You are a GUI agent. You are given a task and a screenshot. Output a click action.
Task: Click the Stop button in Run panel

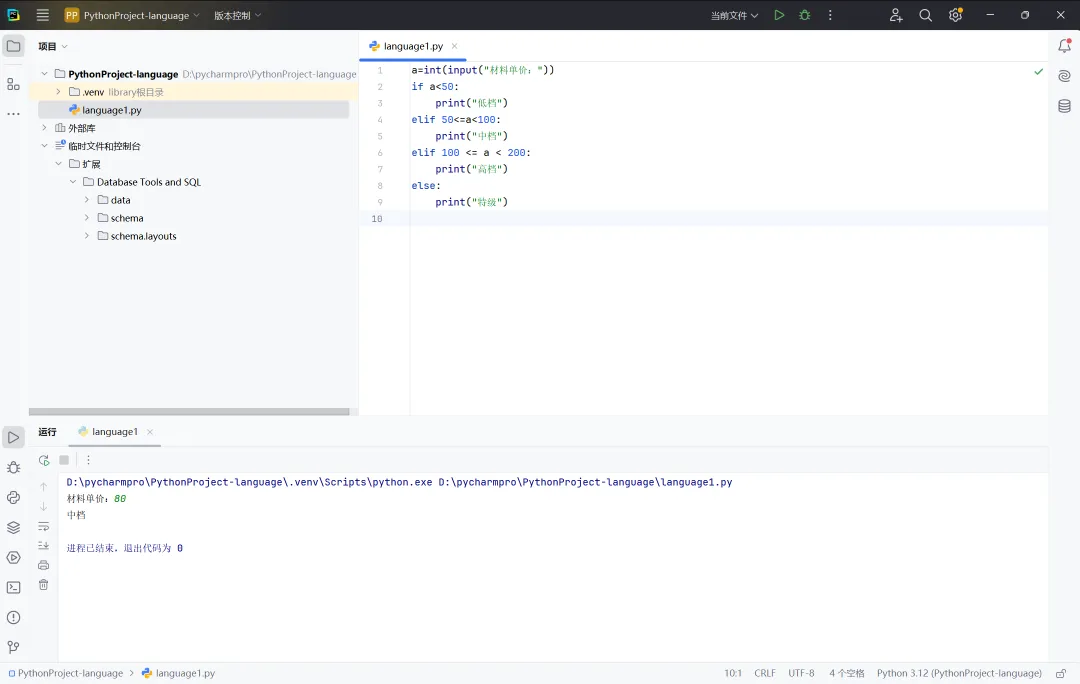coord(64,460)
